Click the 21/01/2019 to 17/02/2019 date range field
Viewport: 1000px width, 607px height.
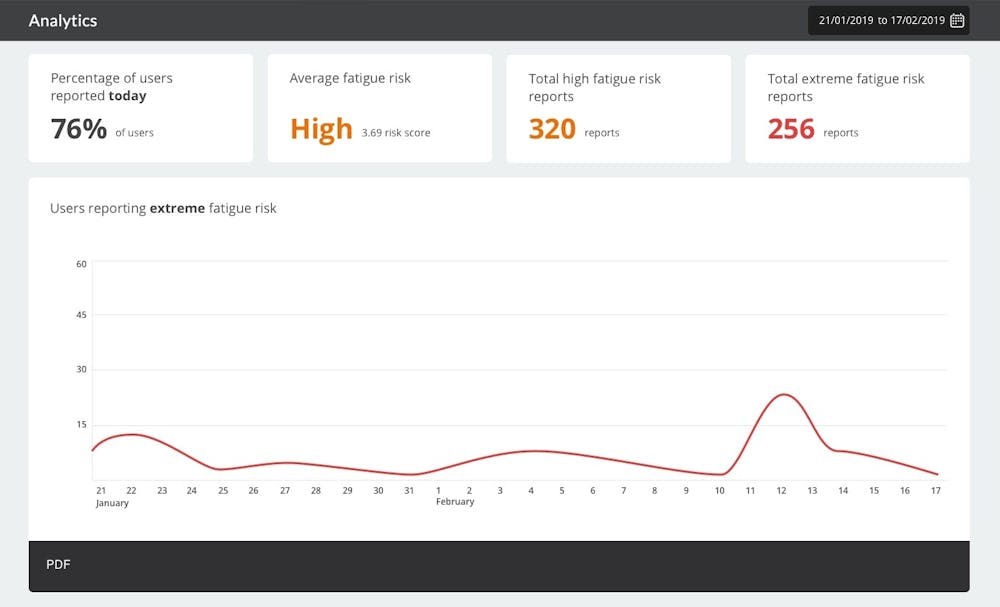point(888,20)
